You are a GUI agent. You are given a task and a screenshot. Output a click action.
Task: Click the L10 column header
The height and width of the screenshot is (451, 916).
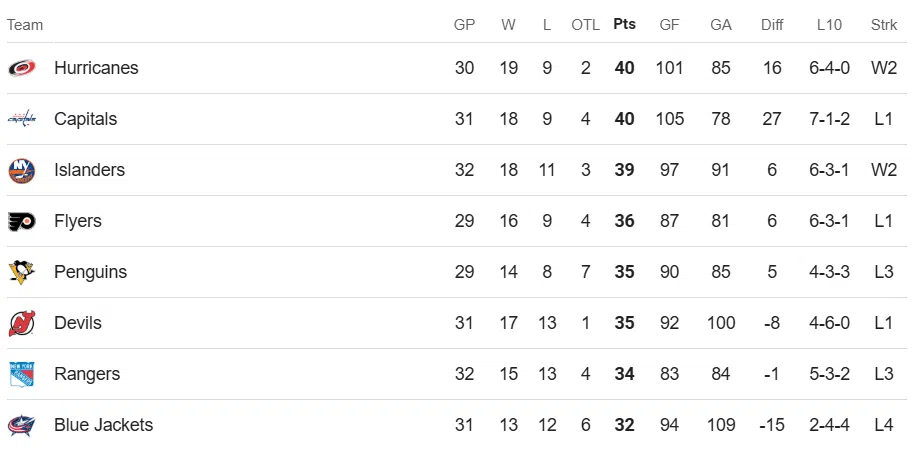(x=829, y=24)
